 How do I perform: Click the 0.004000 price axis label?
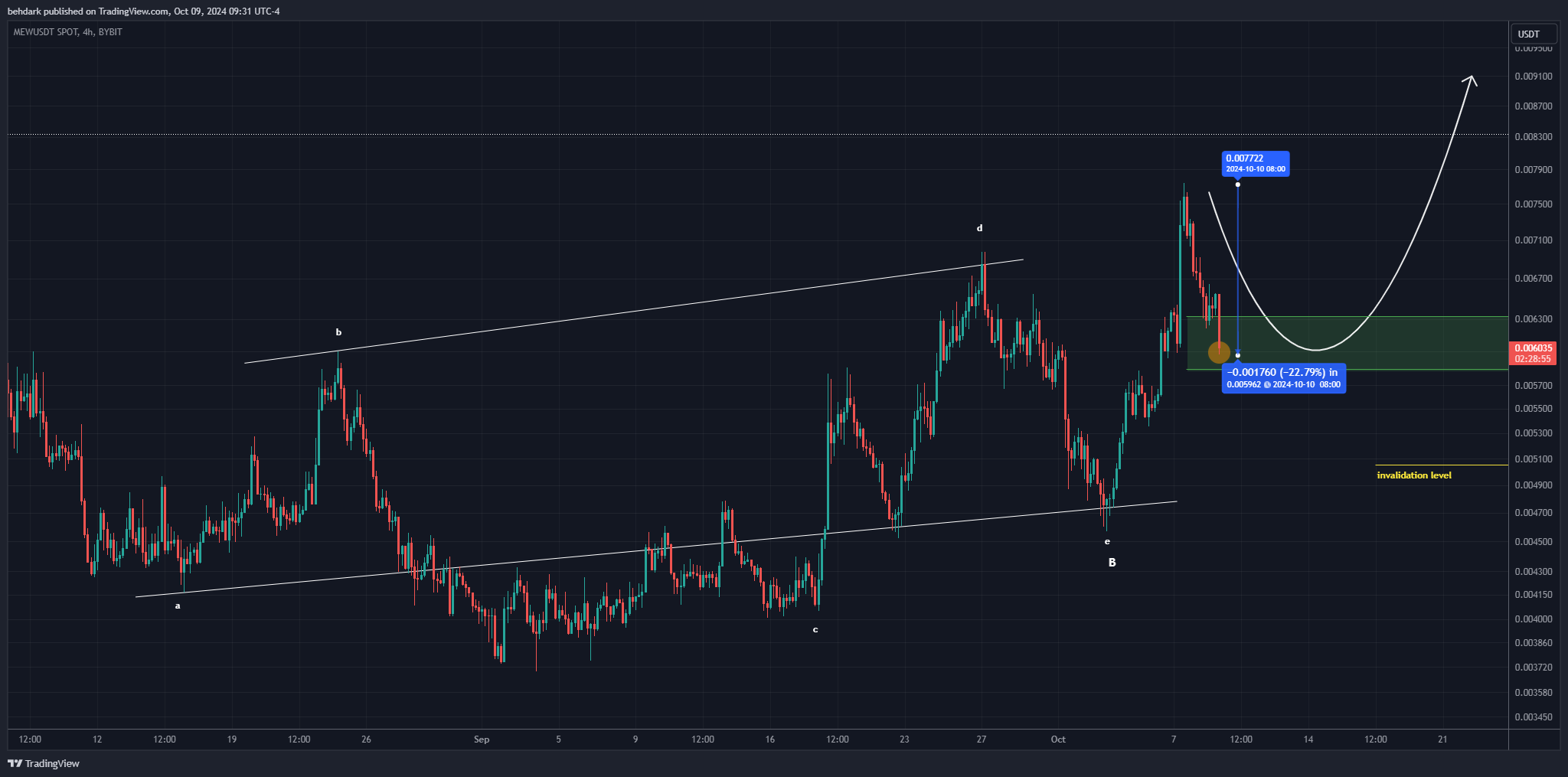(1534, 619)
